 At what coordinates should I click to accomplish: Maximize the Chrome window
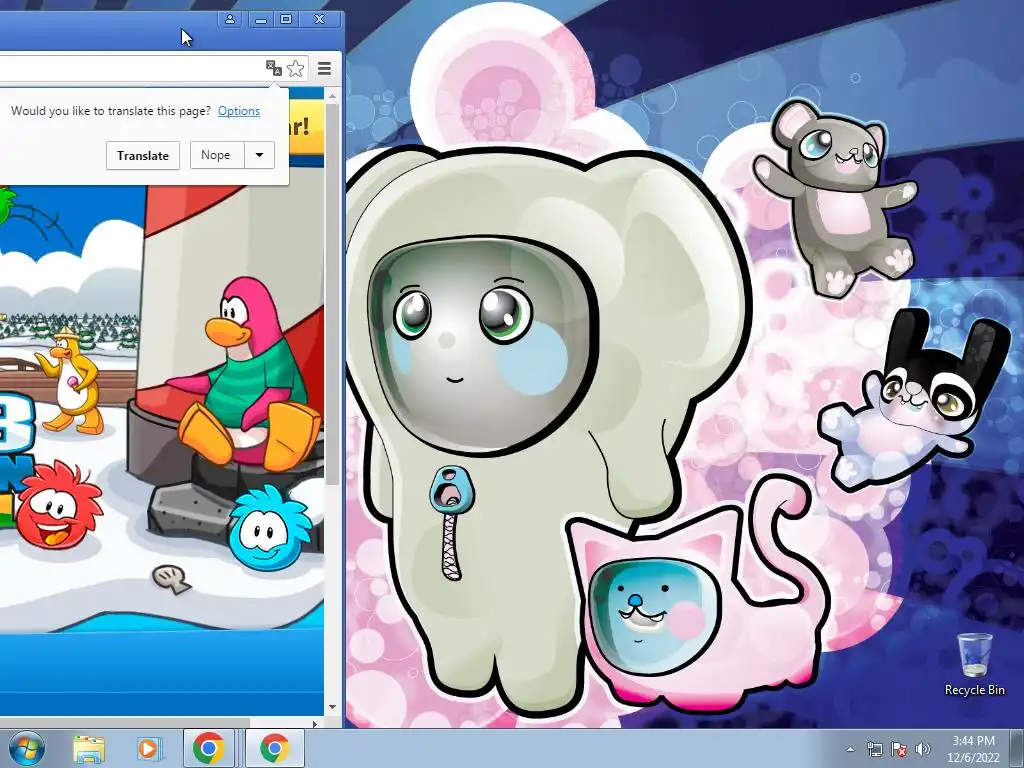tap(286, 20)
